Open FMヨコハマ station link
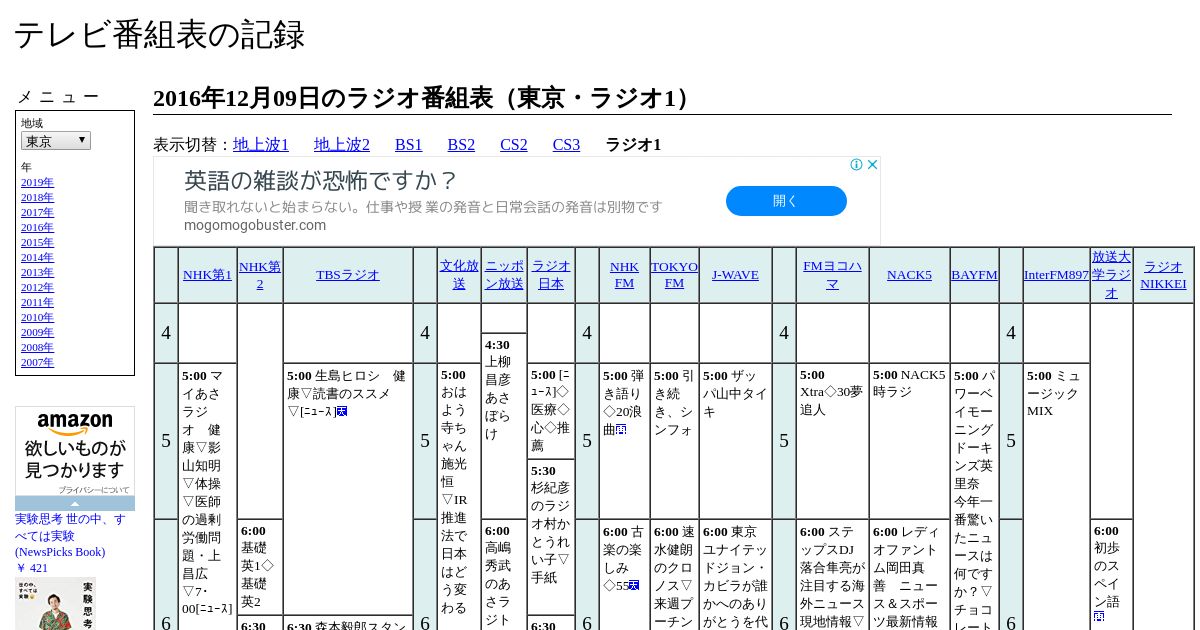Screen dimensions: 1200x630 coord(832,275)
